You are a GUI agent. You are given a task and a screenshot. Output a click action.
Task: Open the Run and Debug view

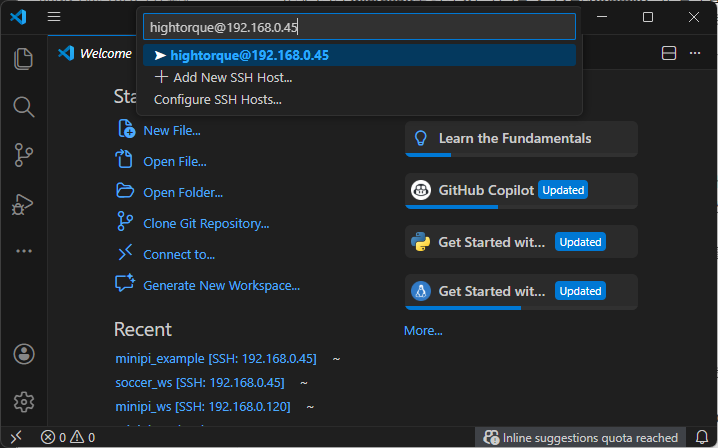(x=22, y=204)
